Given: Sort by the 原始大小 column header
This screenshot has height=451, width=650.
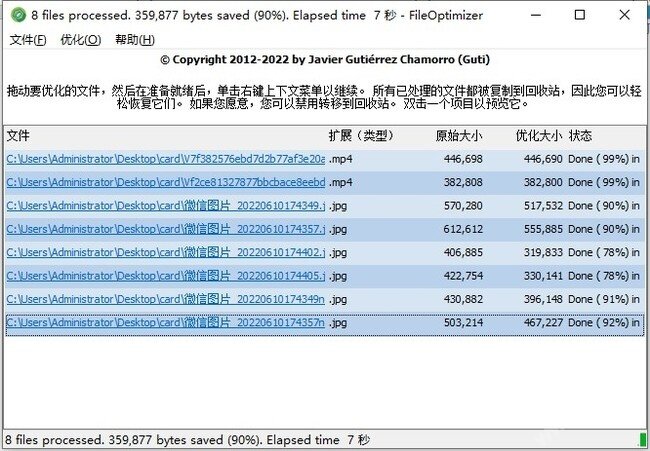Looking at the screenshot, I should [x=458, y=136].
